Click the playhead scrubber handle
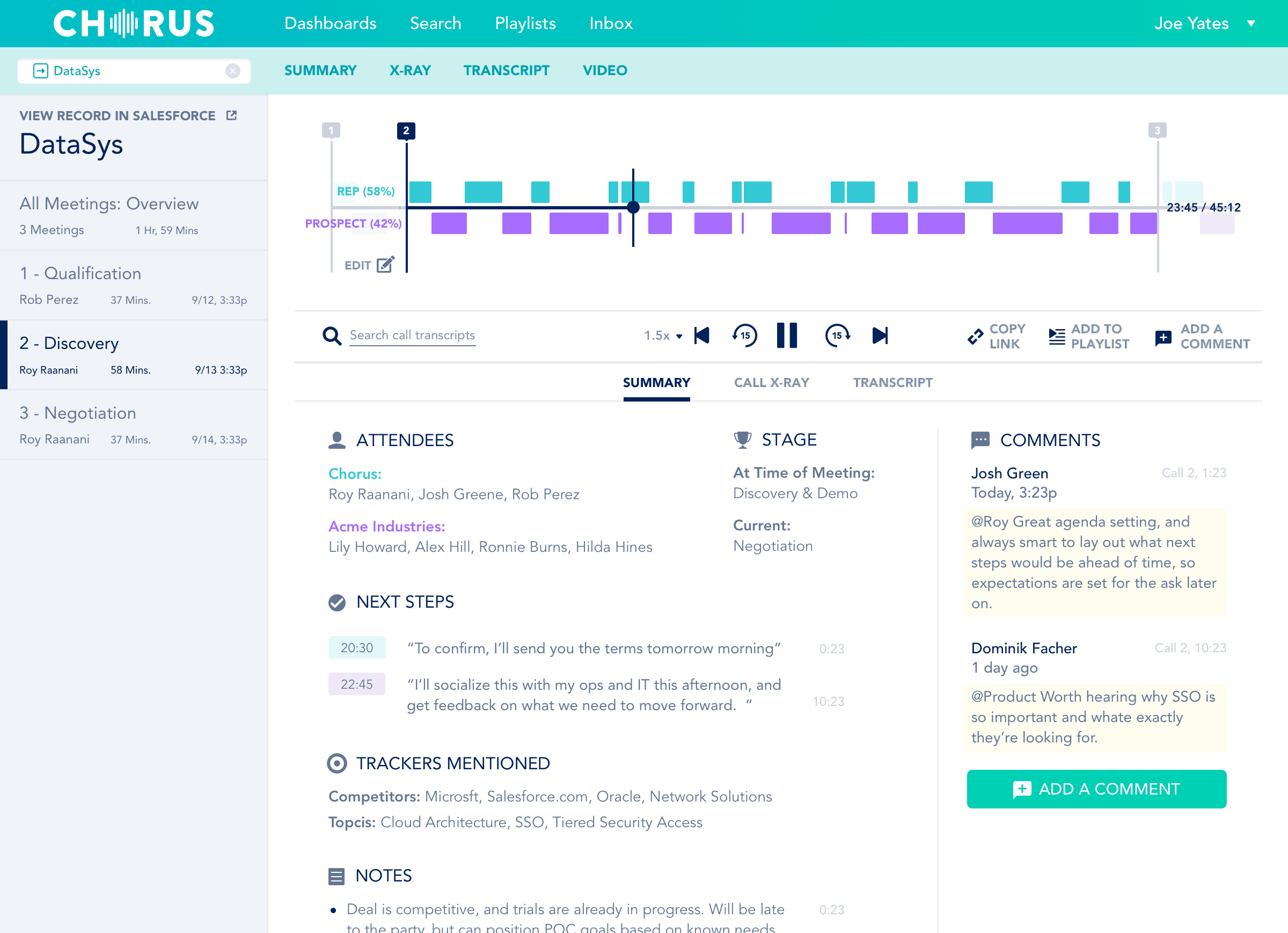 point(633,207)
